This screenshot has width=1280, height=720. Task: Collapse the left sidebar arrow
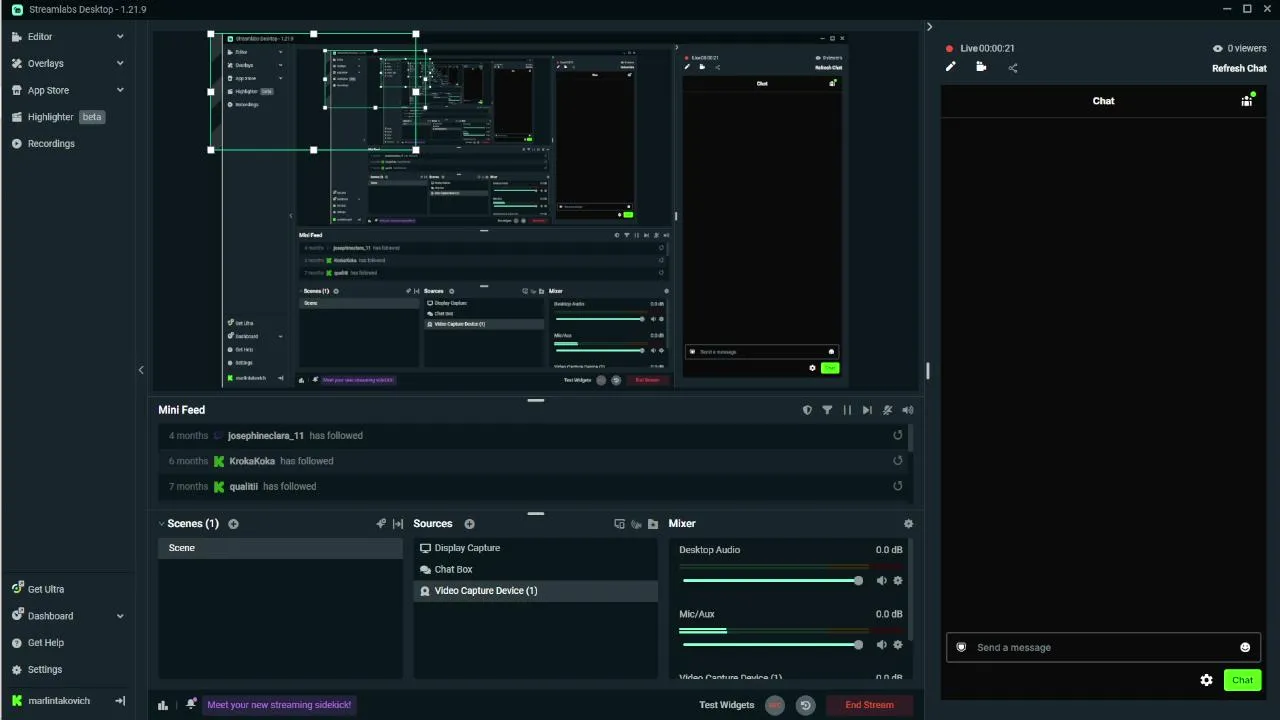click(141, 370)
